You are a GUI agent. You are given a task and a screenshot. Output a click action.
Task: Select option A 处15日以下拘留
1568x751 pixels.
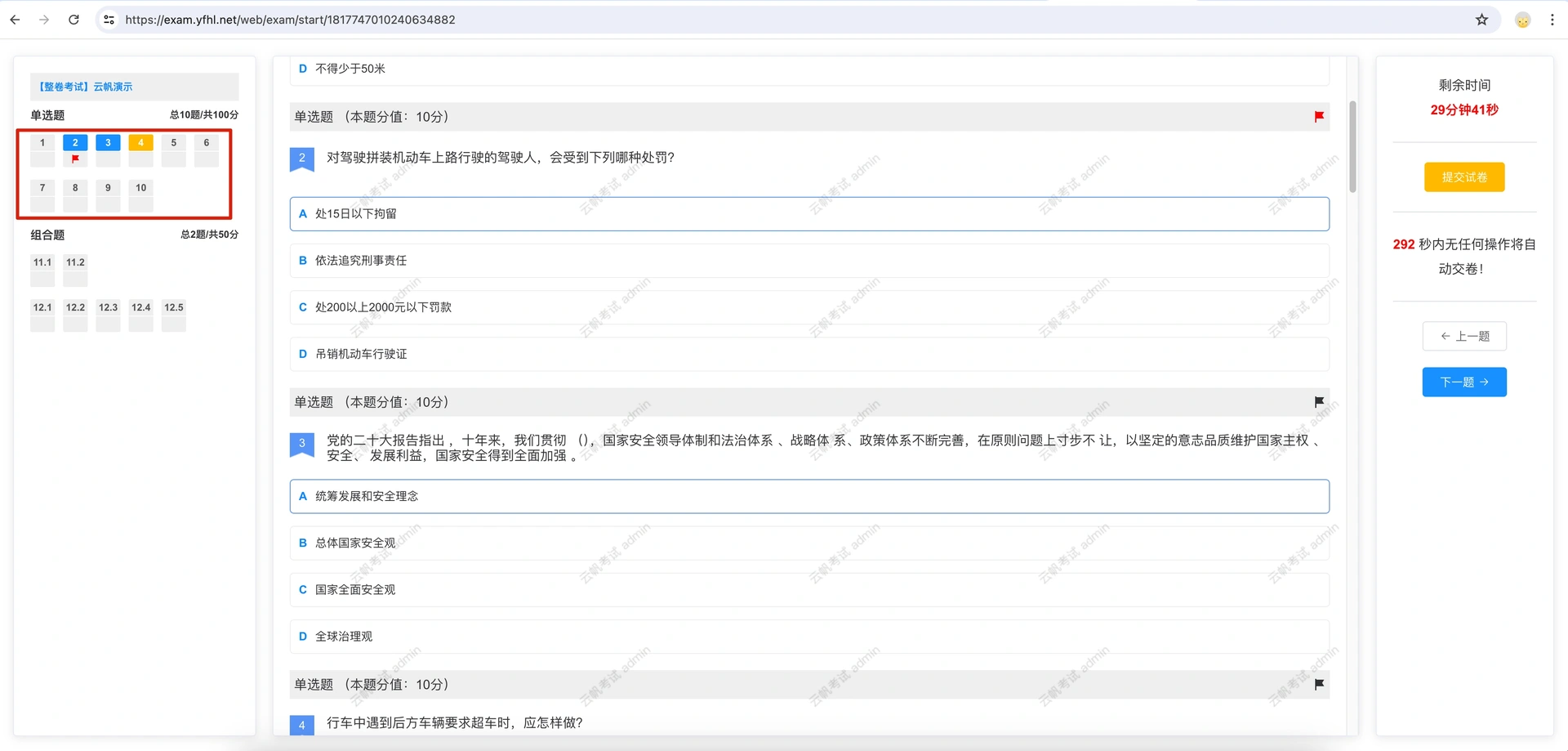[x=809, y=214]
